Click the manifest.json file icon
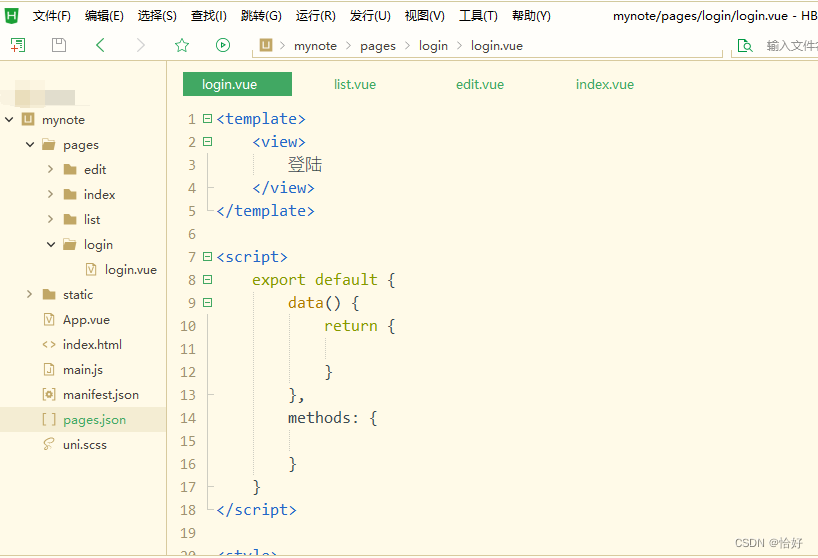This screenshot has height=558, width=818. click(49, 395)
